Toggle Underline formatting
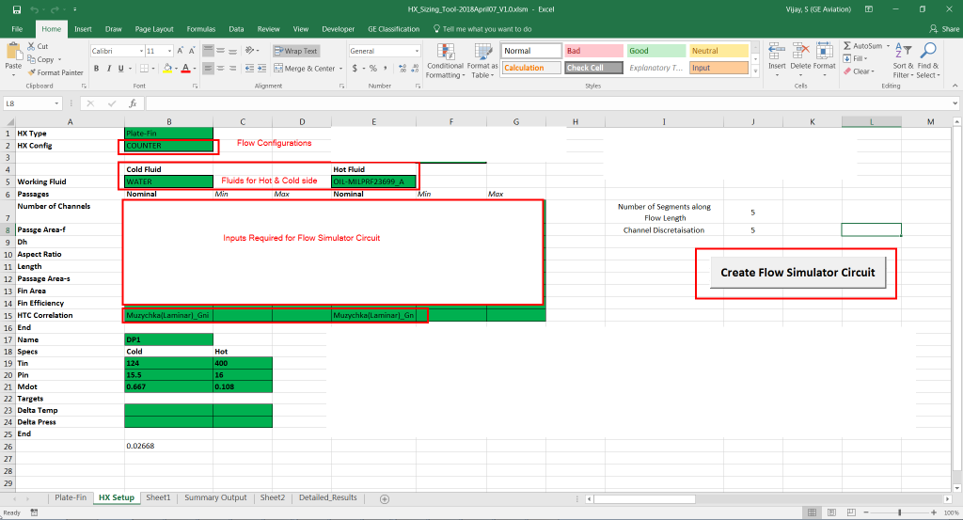Viewport: 963px width, 520px height. click(x=121, y=69)
